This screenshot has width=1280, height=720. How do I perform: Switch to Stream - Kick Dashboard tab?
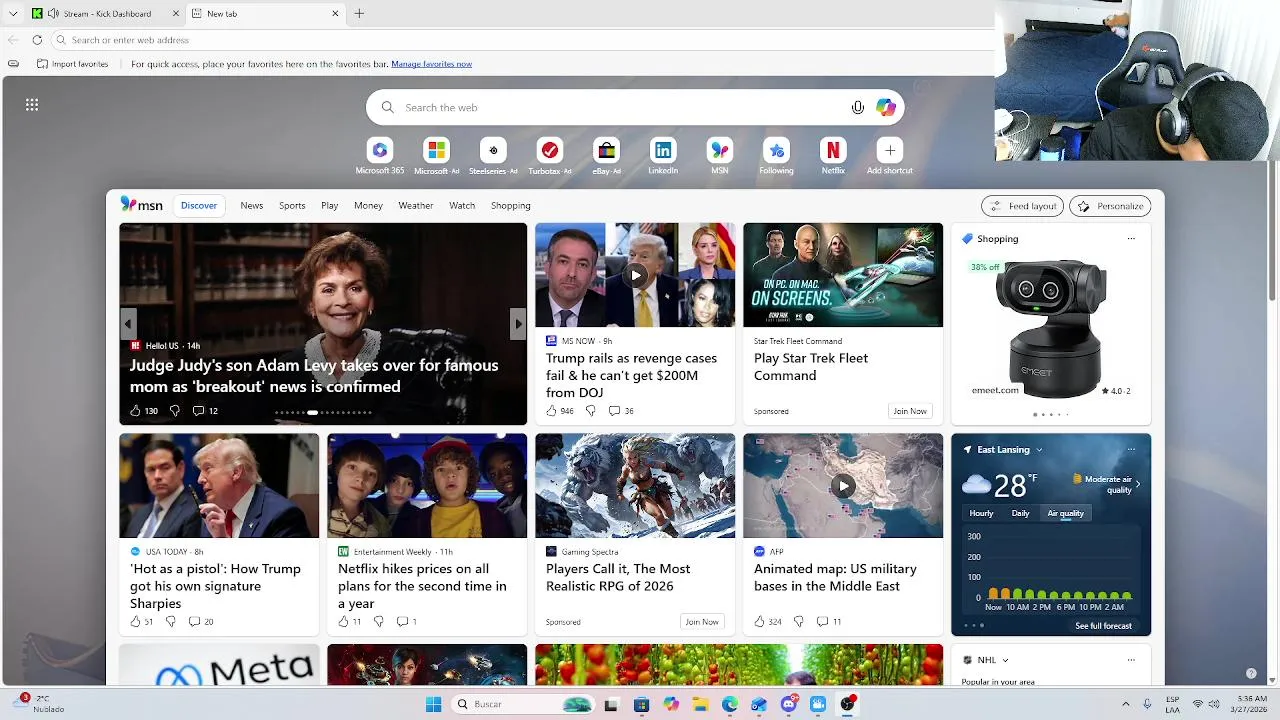click(107, 14)
